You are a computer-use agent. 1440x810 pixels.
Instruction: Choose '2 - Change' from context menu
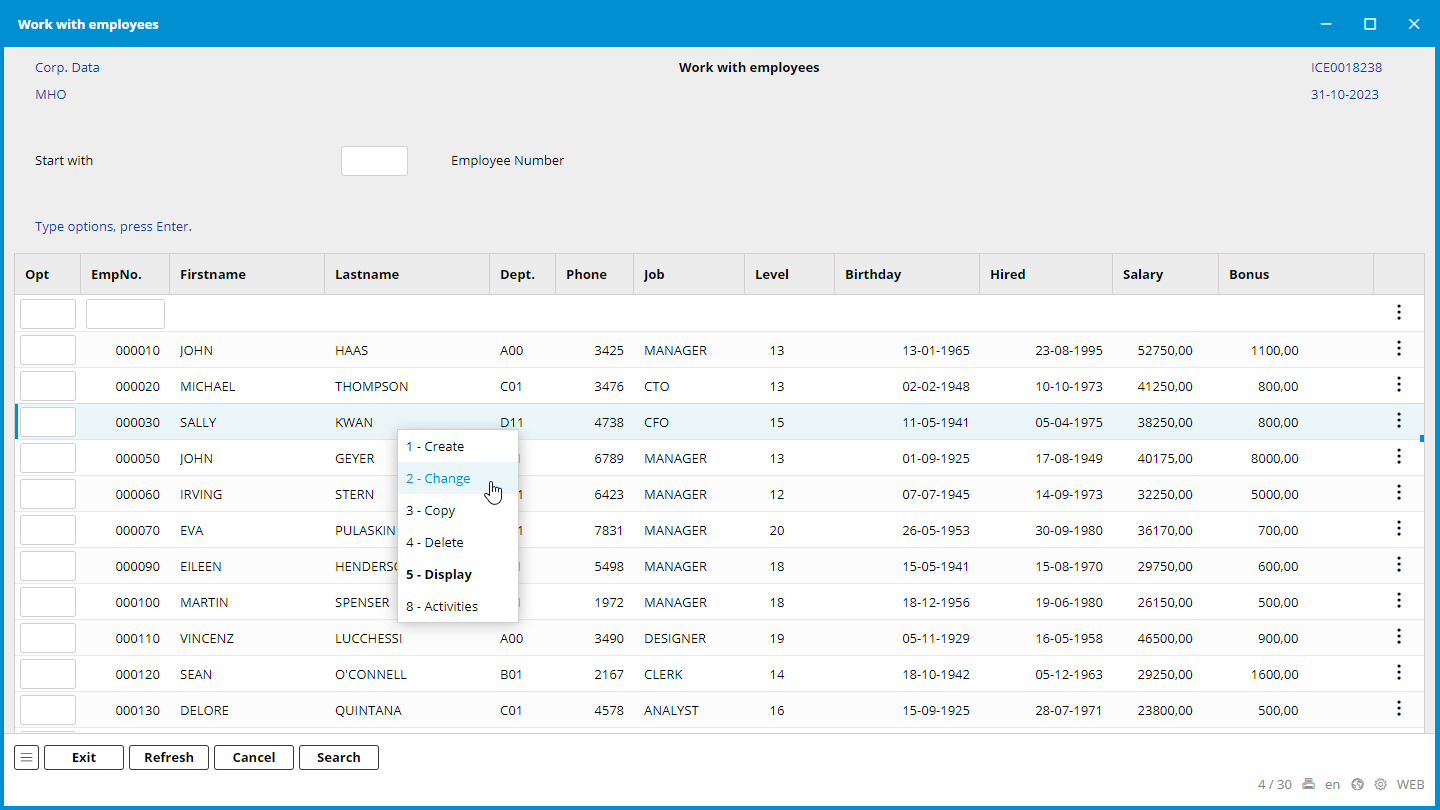pos(438,478)
